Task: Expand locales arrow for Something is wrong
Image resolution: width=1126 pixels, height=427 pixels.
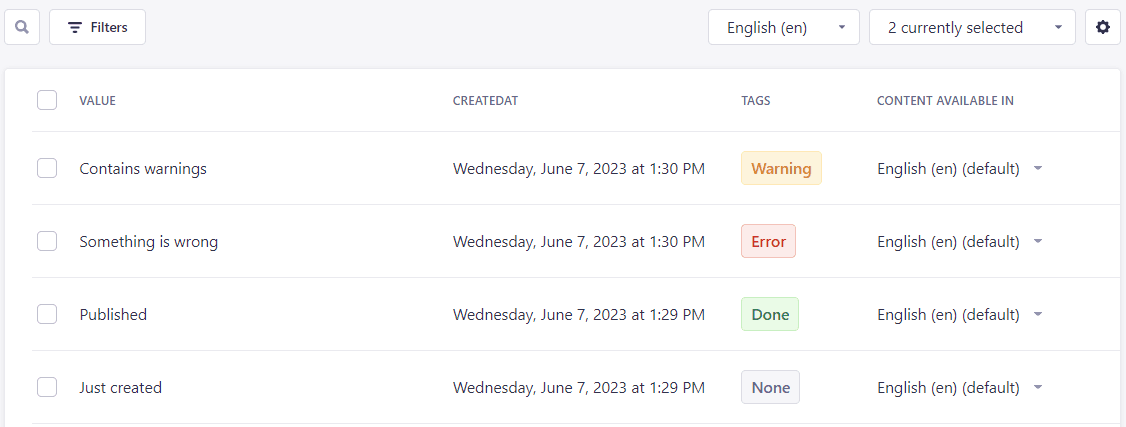Action: pyautogui.click(x=1038, y=241)
